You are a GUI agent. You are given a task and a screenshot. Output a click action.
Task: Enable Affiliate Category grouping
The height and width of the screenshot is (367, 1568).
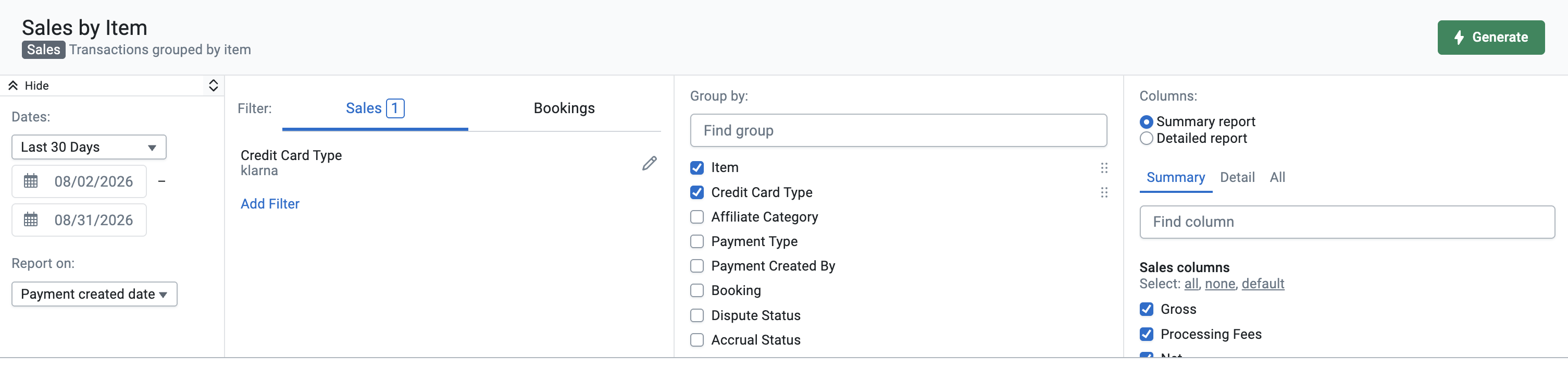[697, 217]
